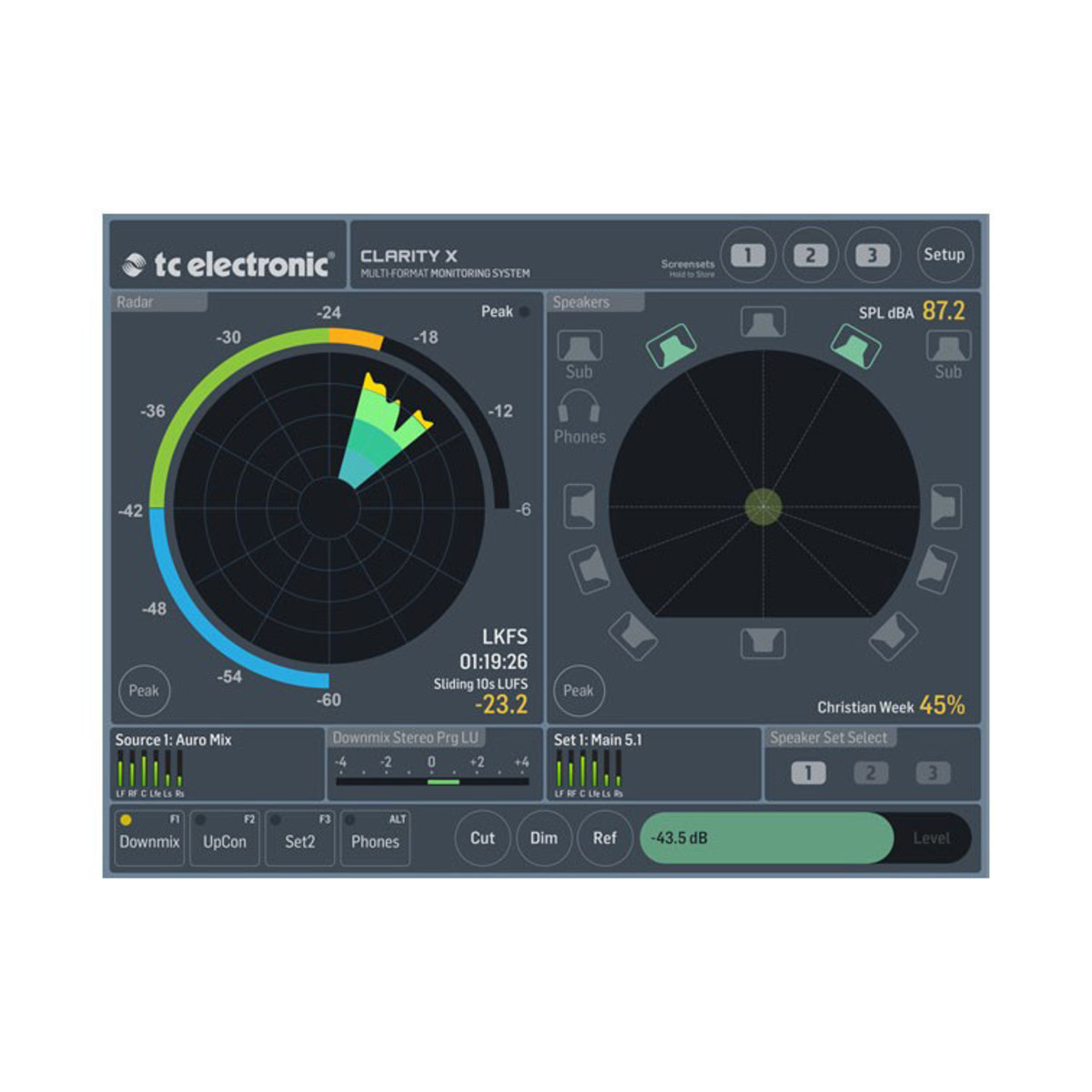
Task: Select the Phones headphone icon
Action: pyautogui.click(x=579, y=406)
